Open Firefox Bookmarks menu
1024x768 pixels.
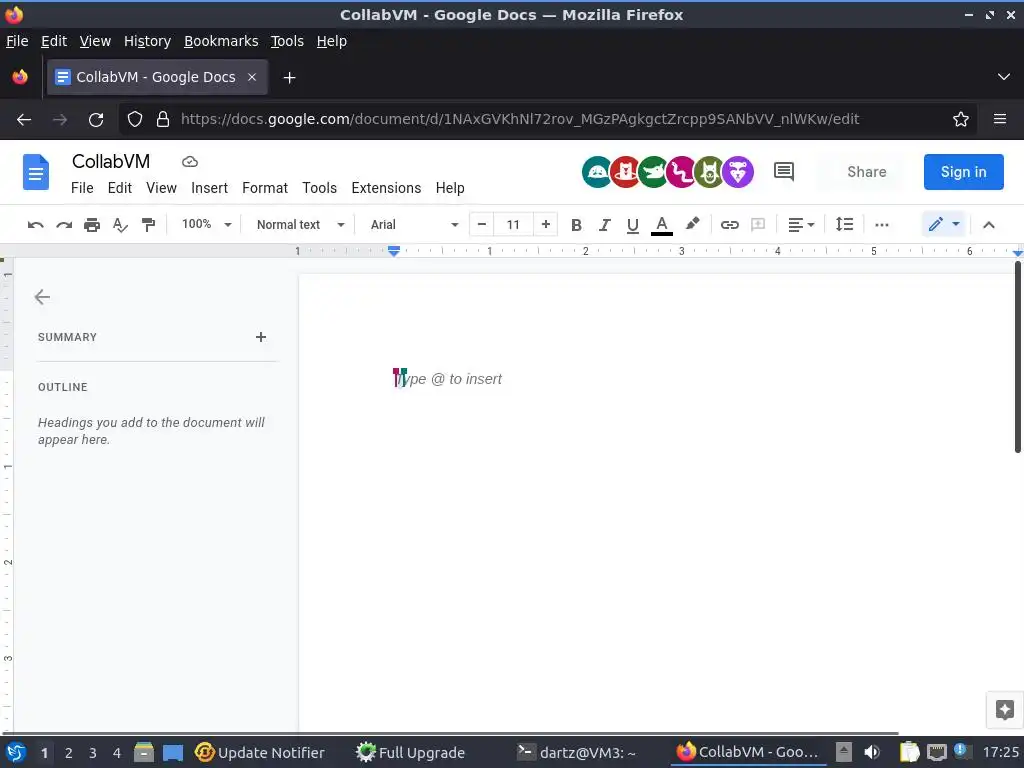click(221, 41)
